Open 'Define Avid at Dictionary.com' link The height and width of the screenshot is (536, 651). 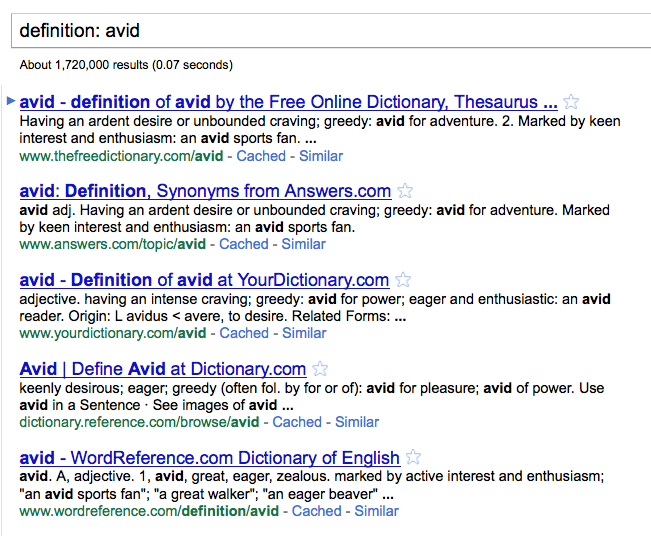click(x=163, y=369)
